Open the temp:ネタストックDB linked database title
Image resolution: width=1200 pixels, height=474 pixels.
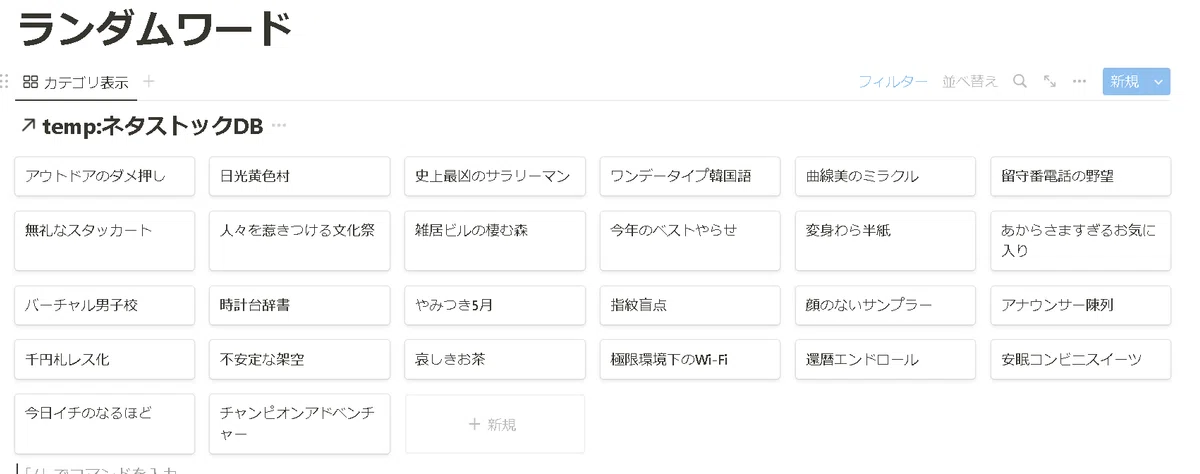[x=153, y=126]
